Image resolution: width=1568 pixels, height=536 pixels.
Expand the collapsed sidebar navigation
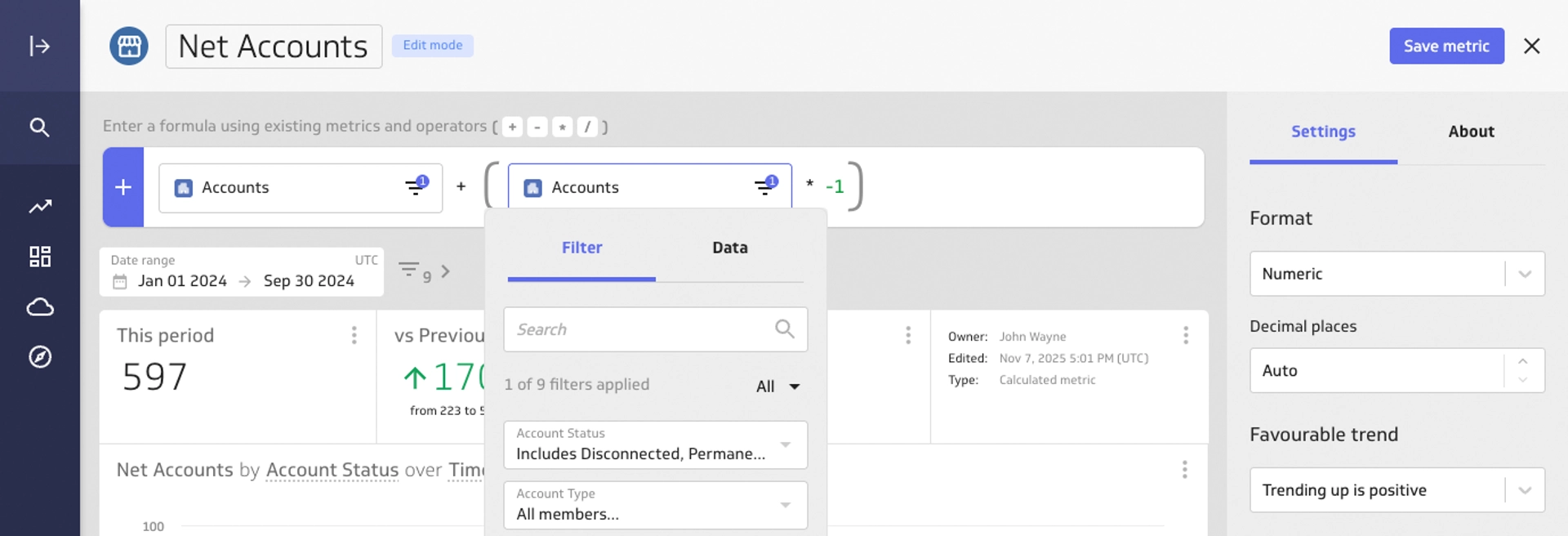point(39,46)
